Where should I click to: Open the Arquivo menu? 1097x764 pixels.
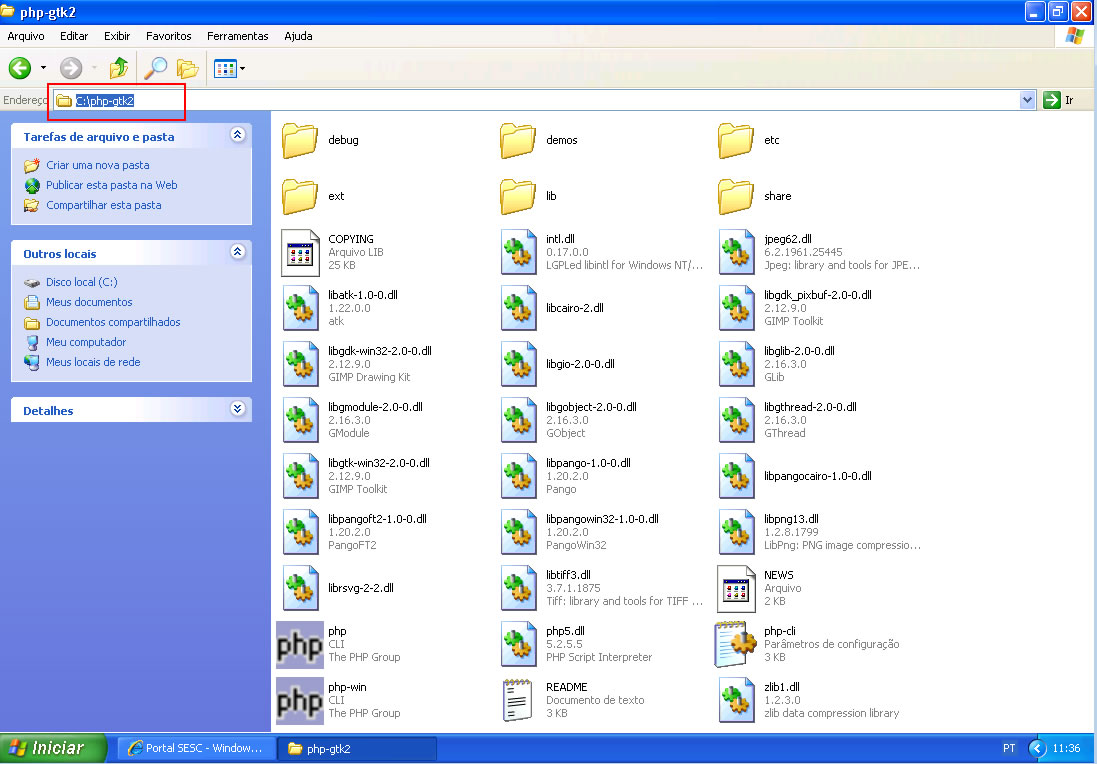pos(26,36)
